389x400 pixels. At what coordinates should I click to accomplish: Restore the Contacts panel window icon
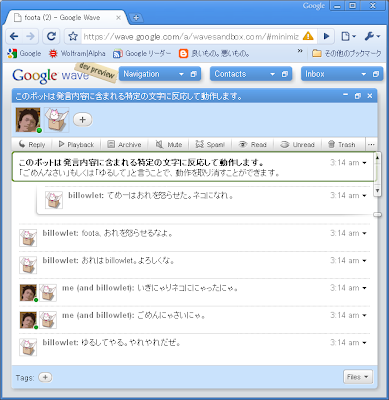click(285, 74)
